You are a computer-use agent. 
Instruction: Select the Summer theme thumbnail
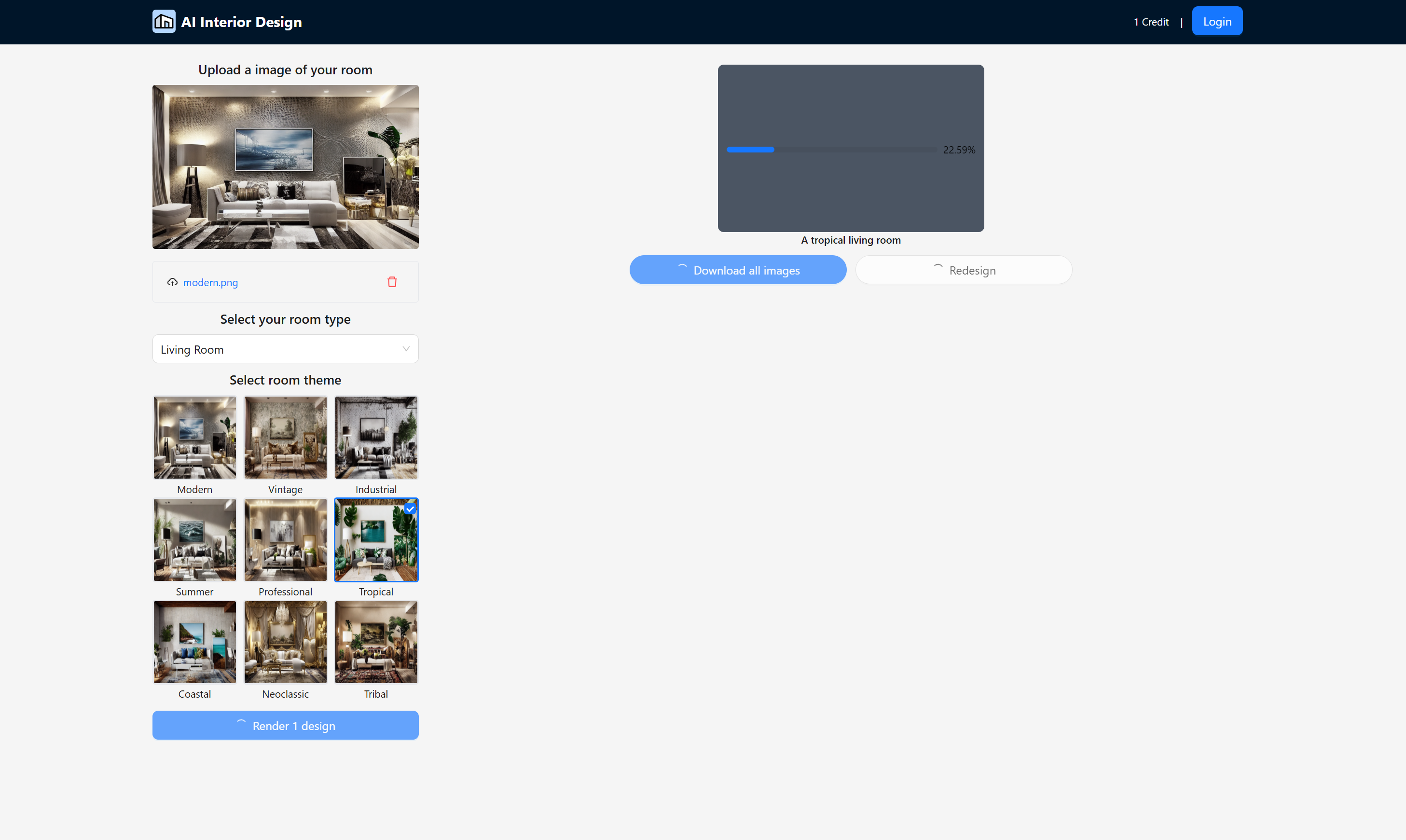pos(195,539)
